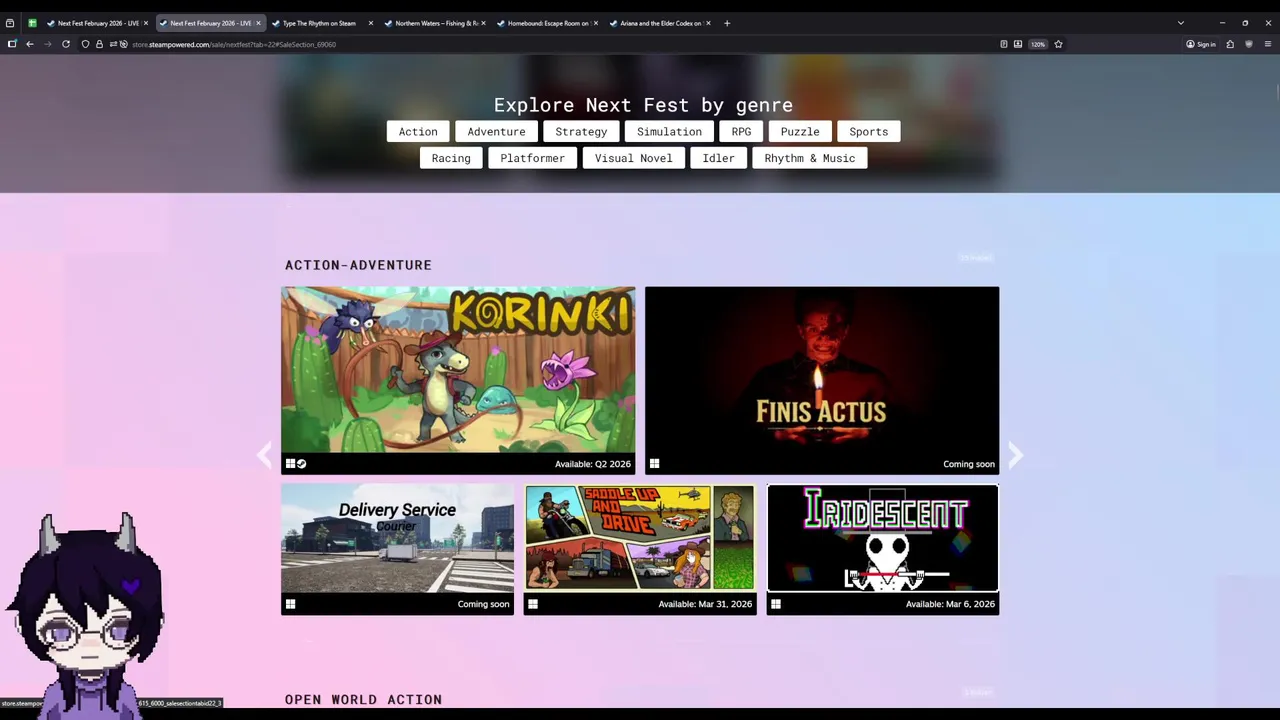Show previous Action-Adventure games with left arrow
The image size is (1280, 720).
pos(264,456)
